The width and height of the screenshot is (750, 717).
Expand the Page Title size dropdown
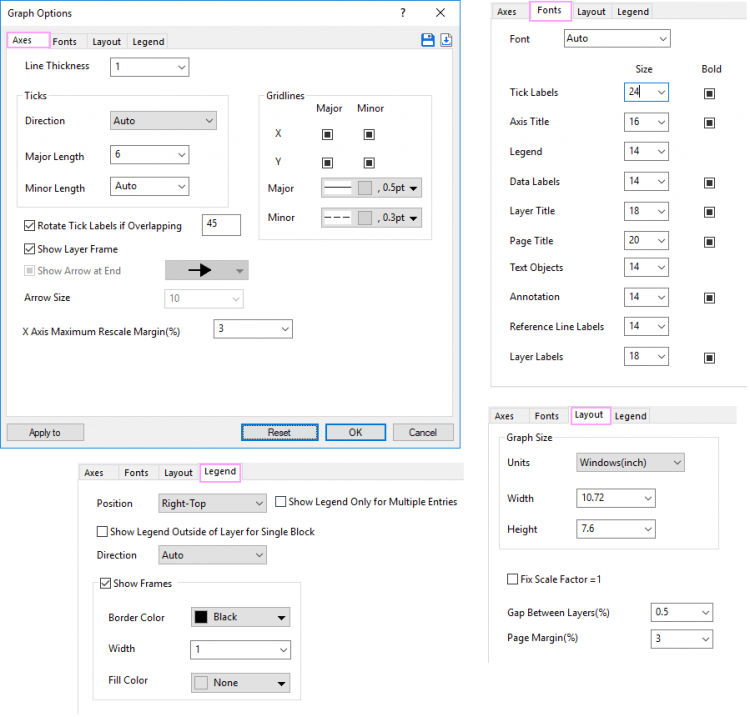646,241
